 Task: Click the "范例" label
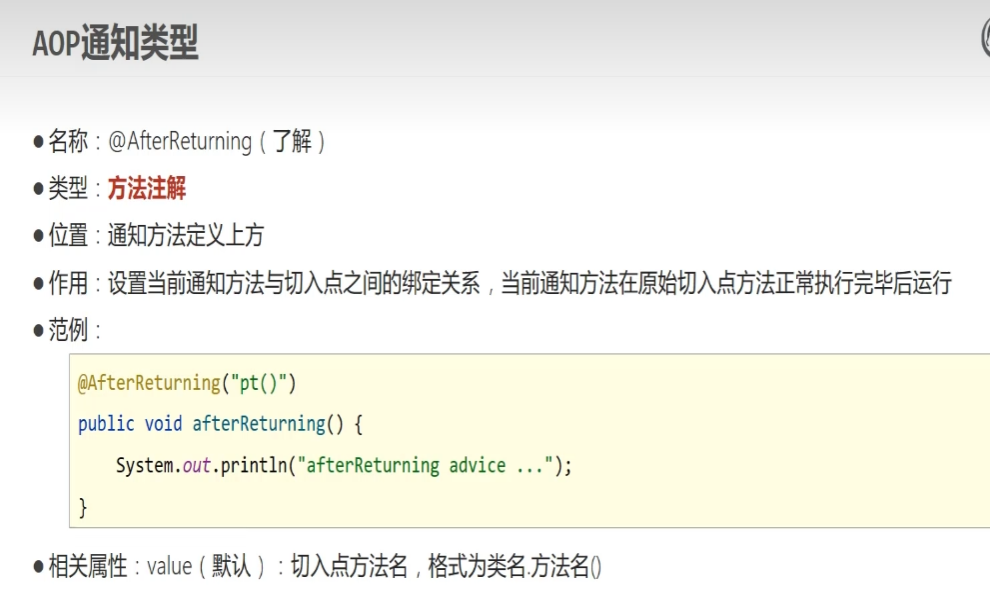tap(68, 330)
